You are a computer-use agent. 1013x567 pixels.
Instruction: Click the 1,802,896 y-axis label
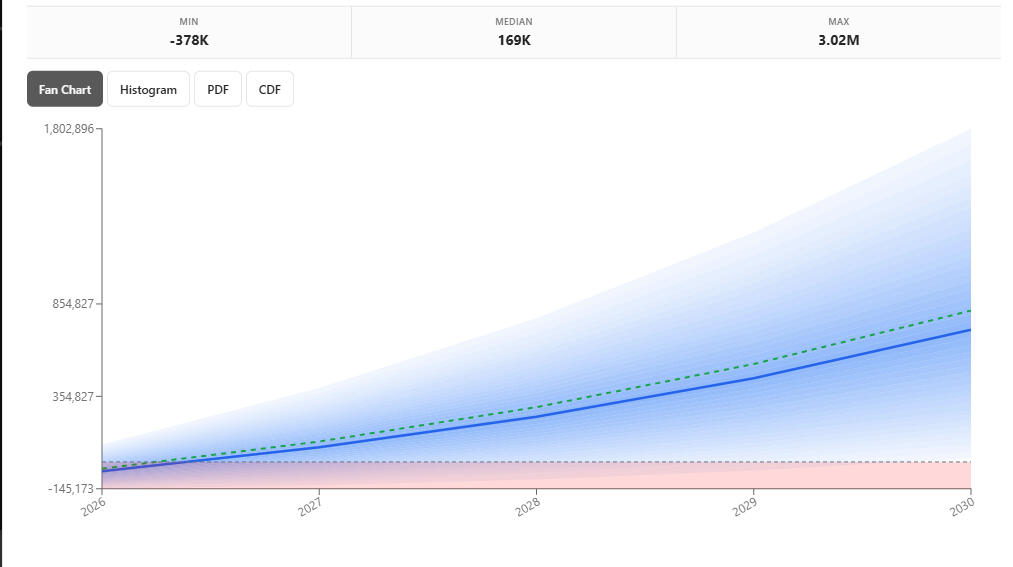(69, 129)
